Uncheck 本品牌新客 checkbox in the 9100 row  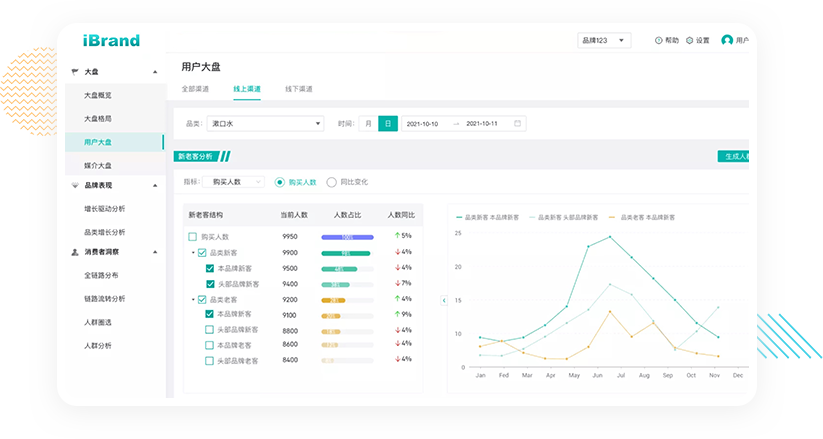point(209,314)
